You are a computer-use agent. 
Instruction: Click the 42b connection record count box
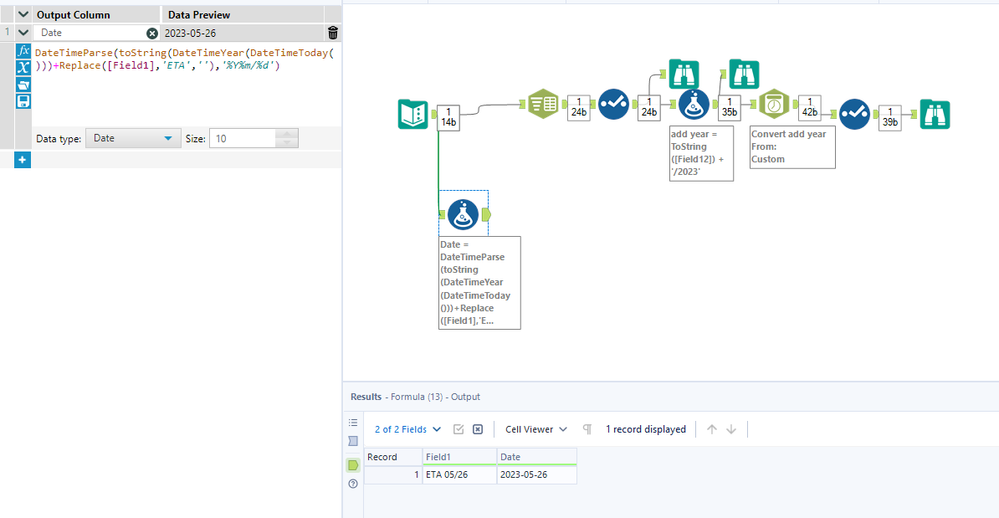click(x=810, y=107)
